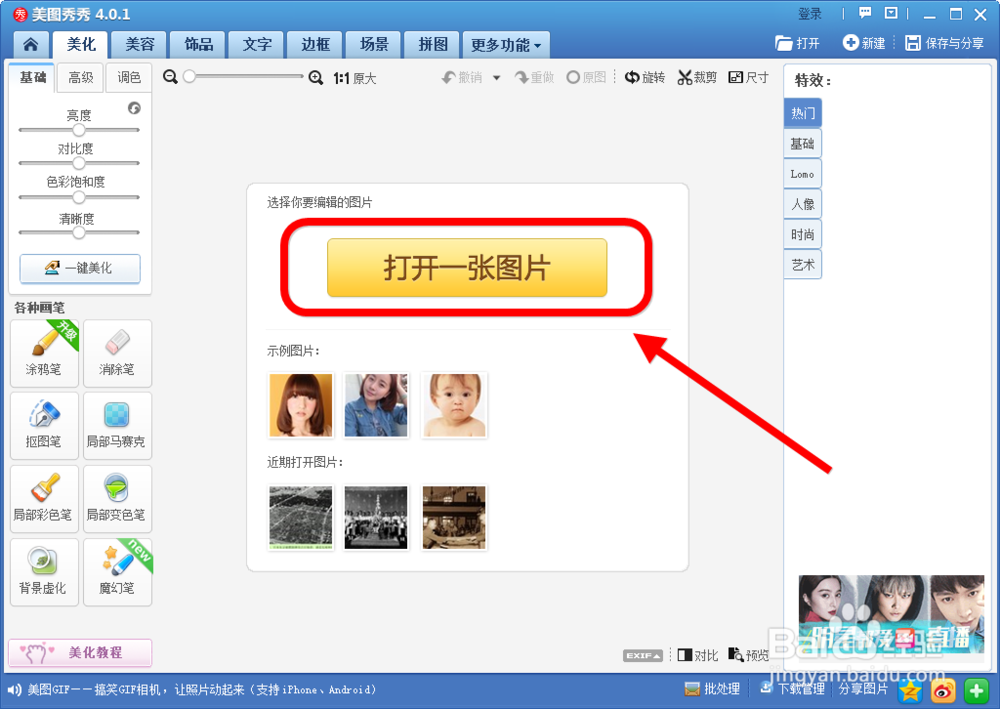Viewport: 1000px width, 709px height.
Task: Adjust the 色彩饱和度 slider handle
Action: [x=78, y=197]
